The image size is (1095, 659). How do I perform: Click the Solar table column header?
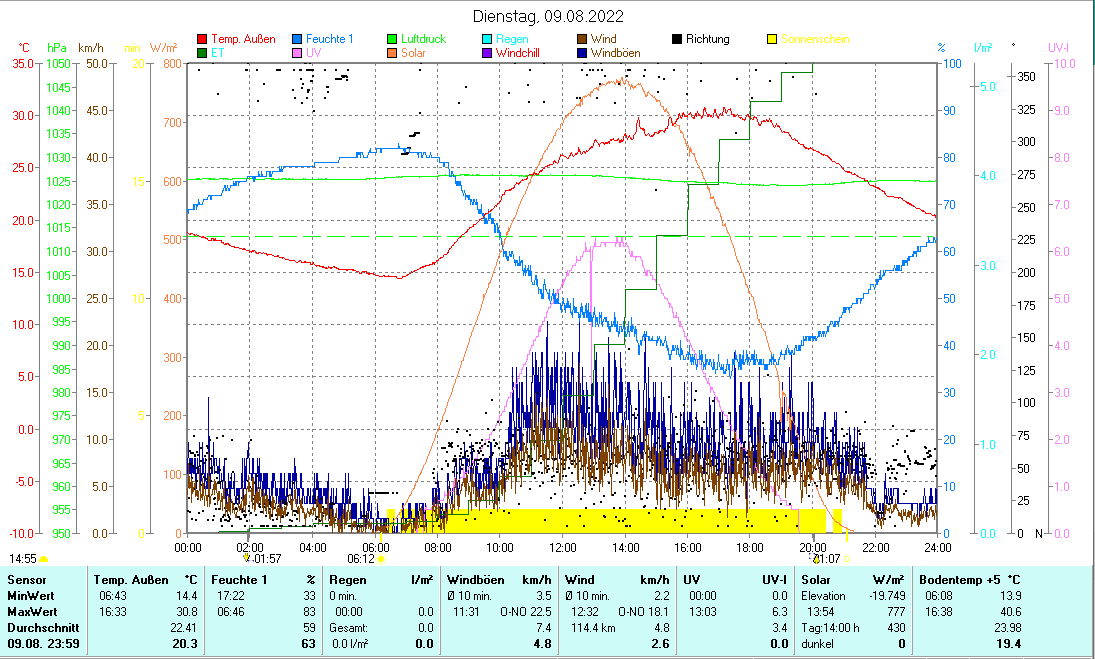816,580
